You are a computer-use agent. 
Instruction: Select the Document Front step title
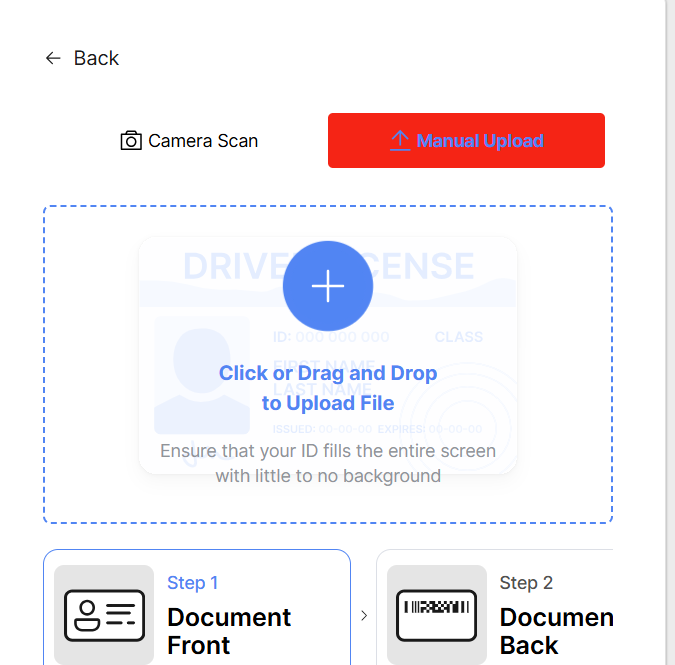229,630
